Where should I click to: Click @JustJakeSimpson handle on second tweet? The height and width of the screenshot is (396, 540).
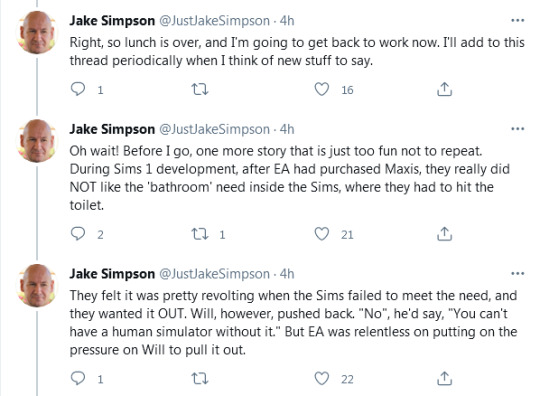tap(214, 129)
